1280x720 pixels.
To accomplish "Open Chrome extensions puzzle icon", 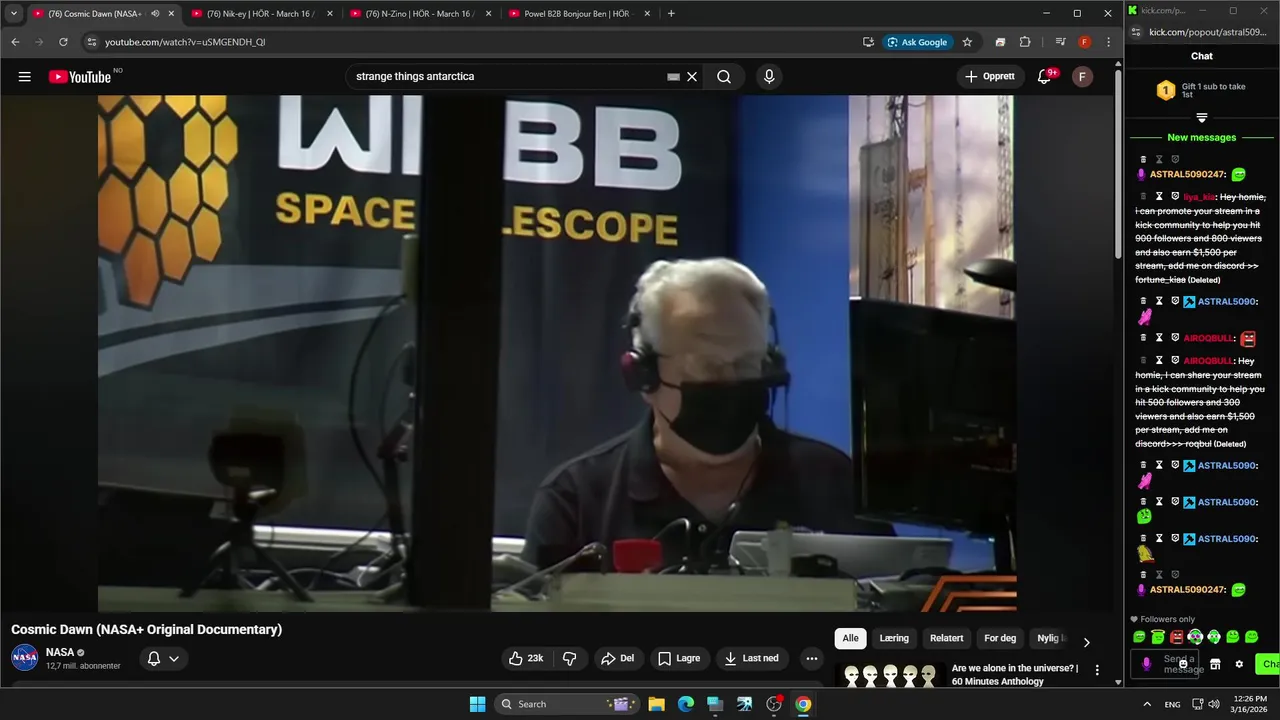I will pos(1025,42).
